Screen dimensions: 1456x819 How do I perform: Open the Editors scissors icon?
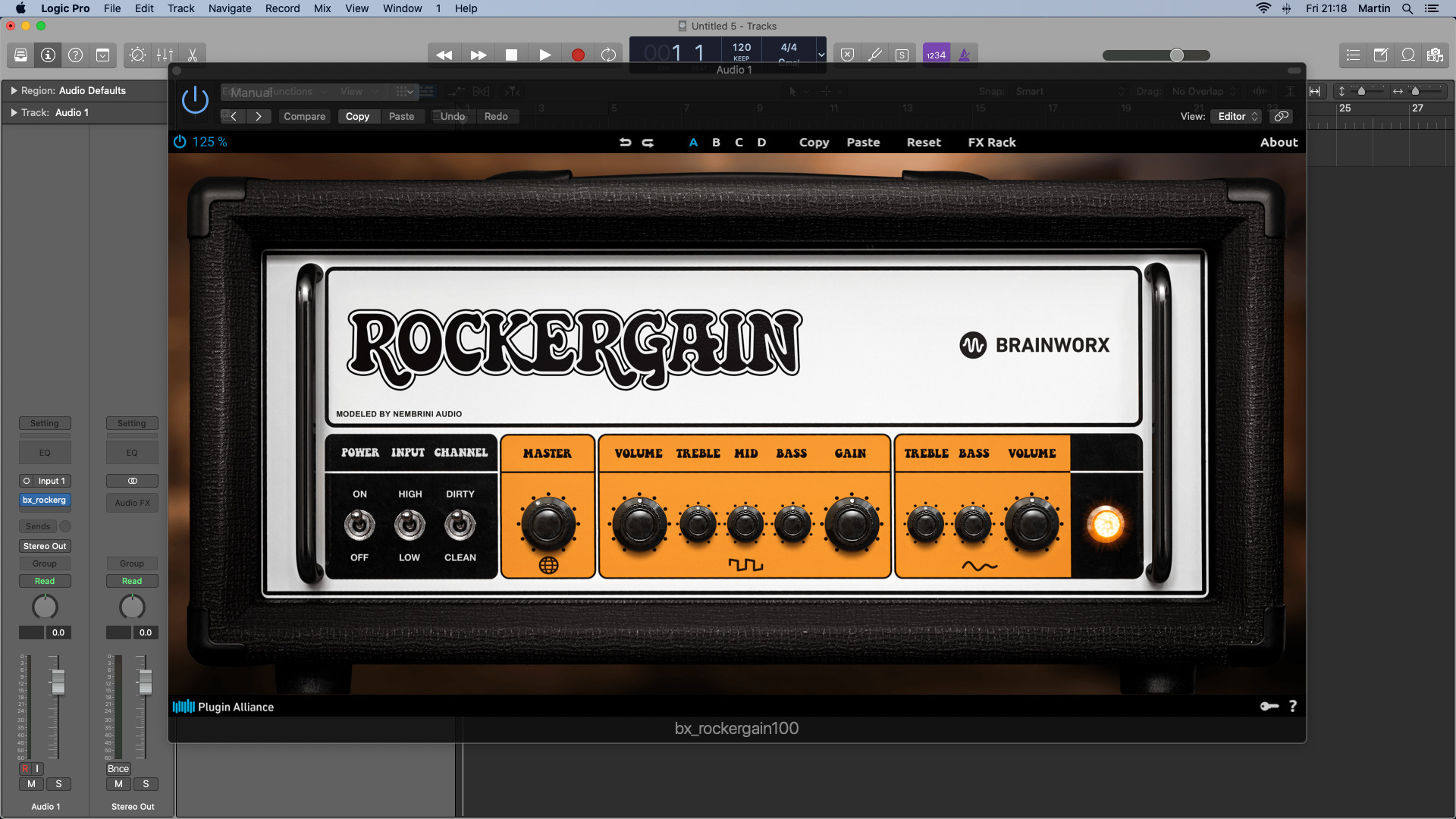coord(192,55)
